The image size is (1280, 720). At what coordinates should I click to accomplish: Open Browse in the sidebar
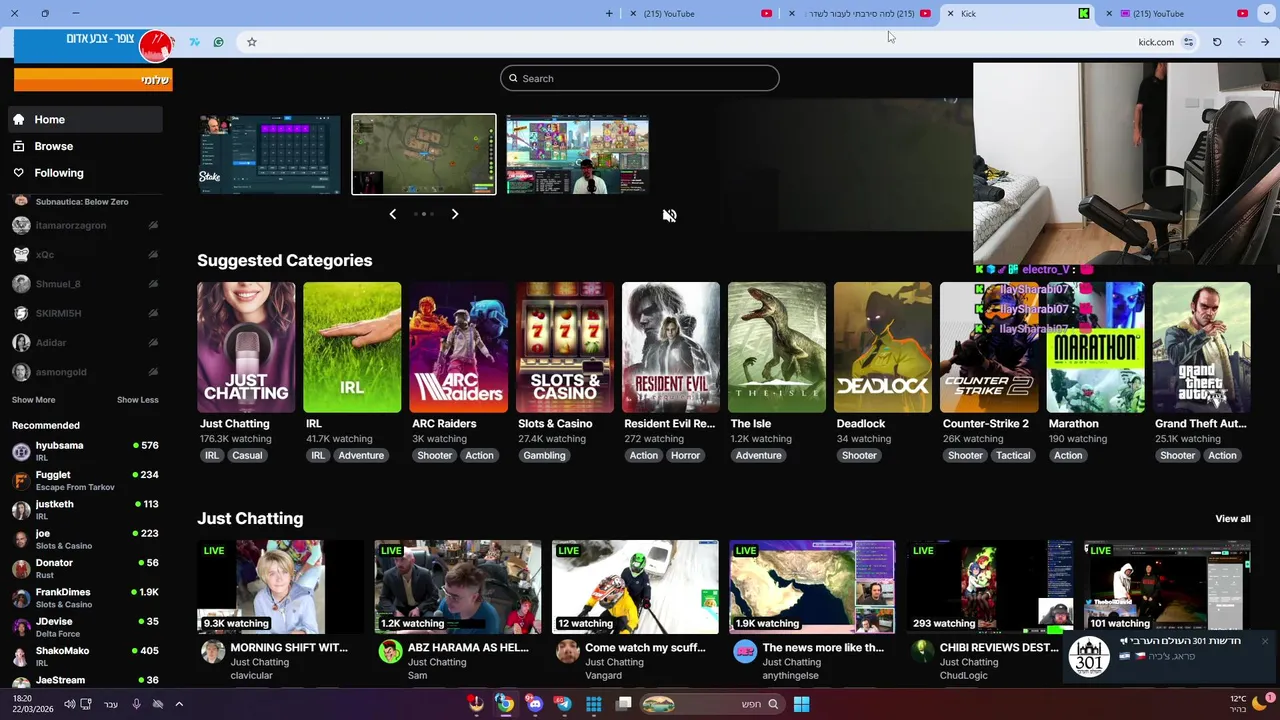[x=86, y=146]
